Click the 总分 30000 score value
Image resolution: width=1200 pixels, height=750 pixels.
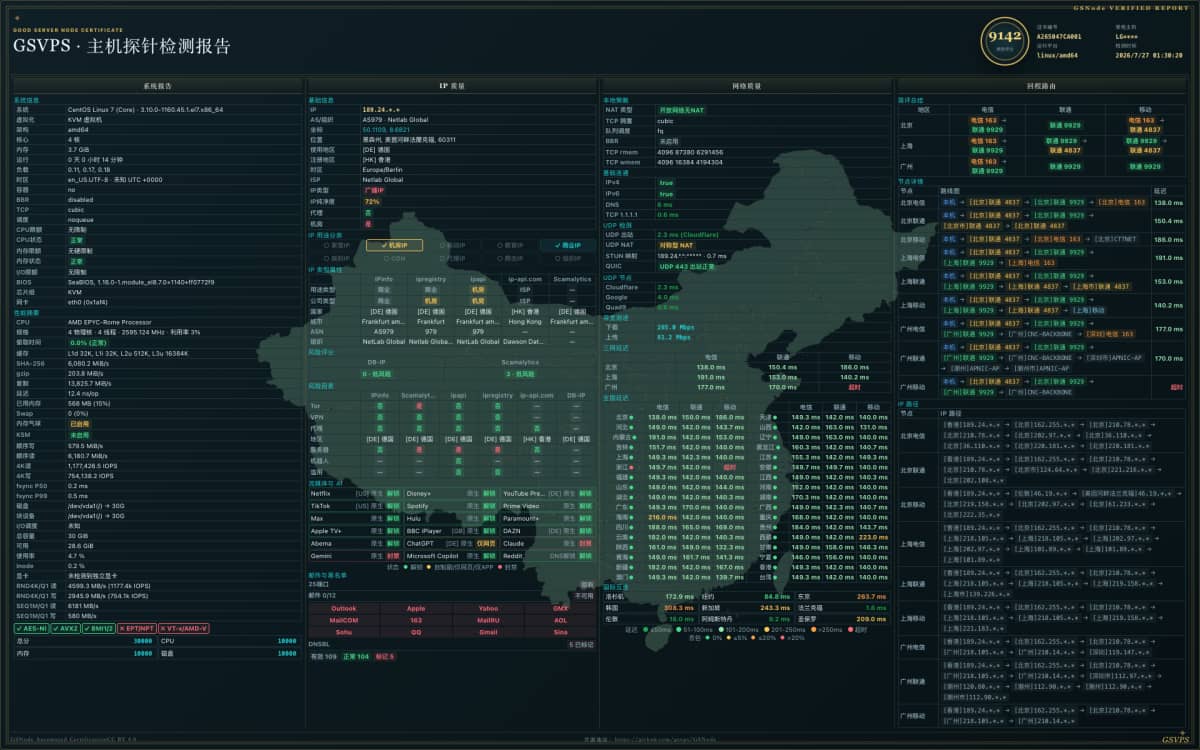tap(144, 641)
